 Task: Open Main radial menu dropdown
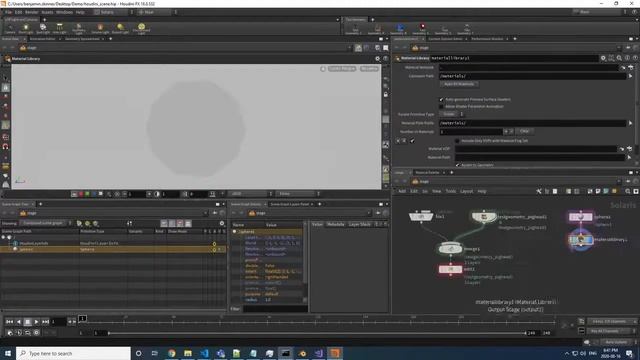point(157,12)
